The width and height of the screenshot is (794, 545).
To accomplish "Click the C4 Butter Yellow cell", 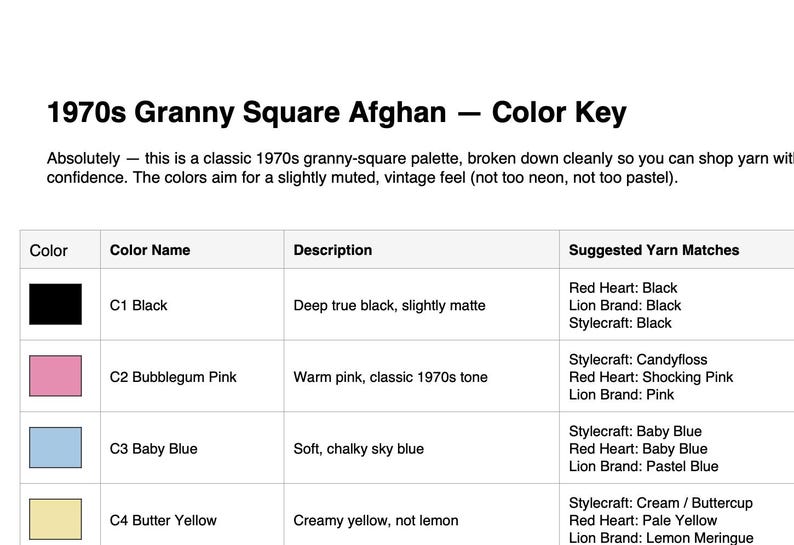I will (x=163, y=520).
